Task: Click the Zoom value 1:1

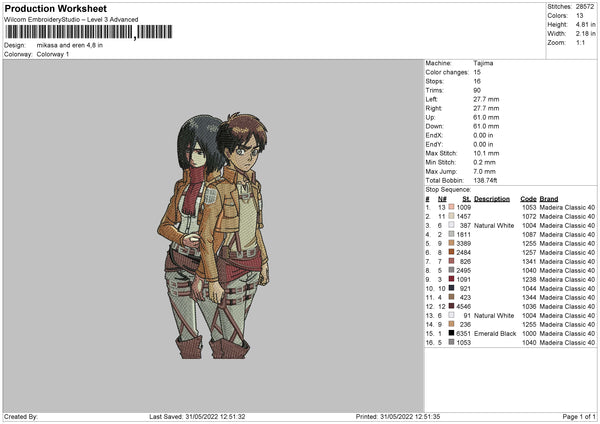Action: pyautogui.click(x=580, y=42)
